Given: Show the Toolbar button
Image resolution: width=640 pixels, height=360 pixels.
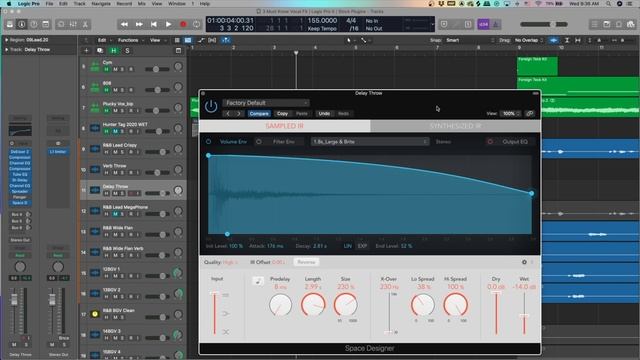Looking at the screenshot, I should pos(45,24).
